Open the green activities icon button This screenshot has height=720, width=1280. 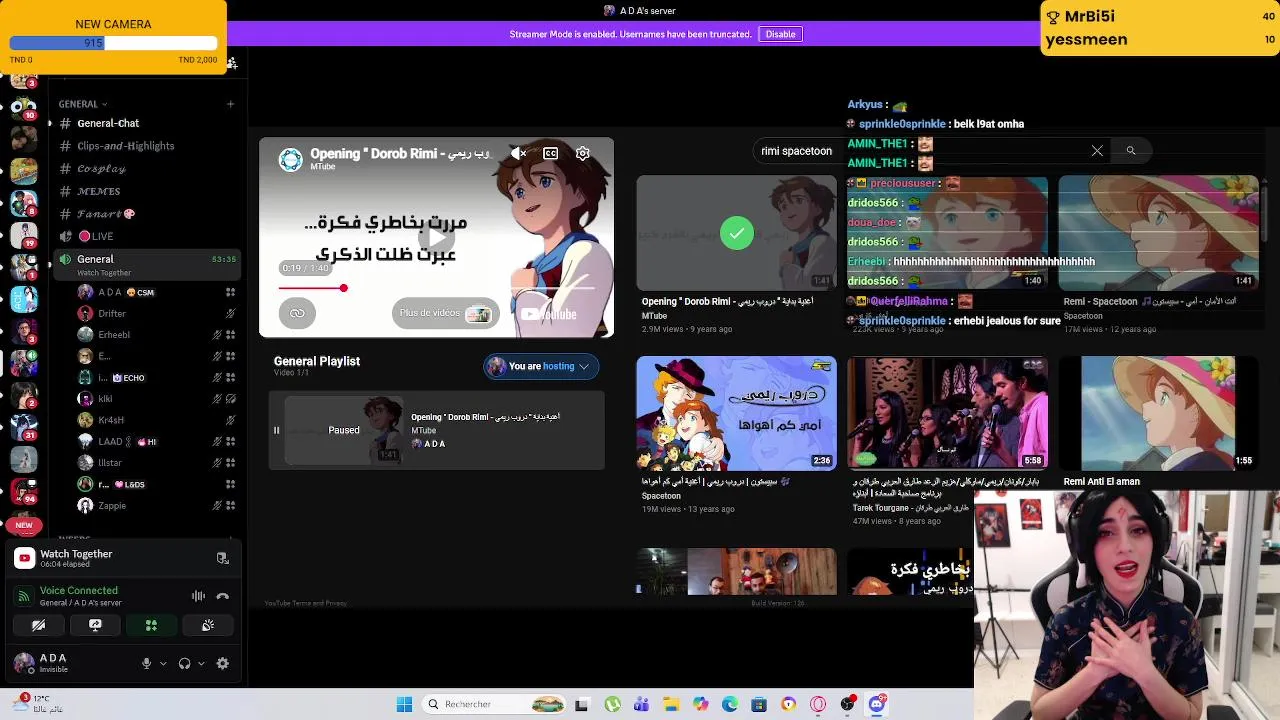click(x=151, y=625)
